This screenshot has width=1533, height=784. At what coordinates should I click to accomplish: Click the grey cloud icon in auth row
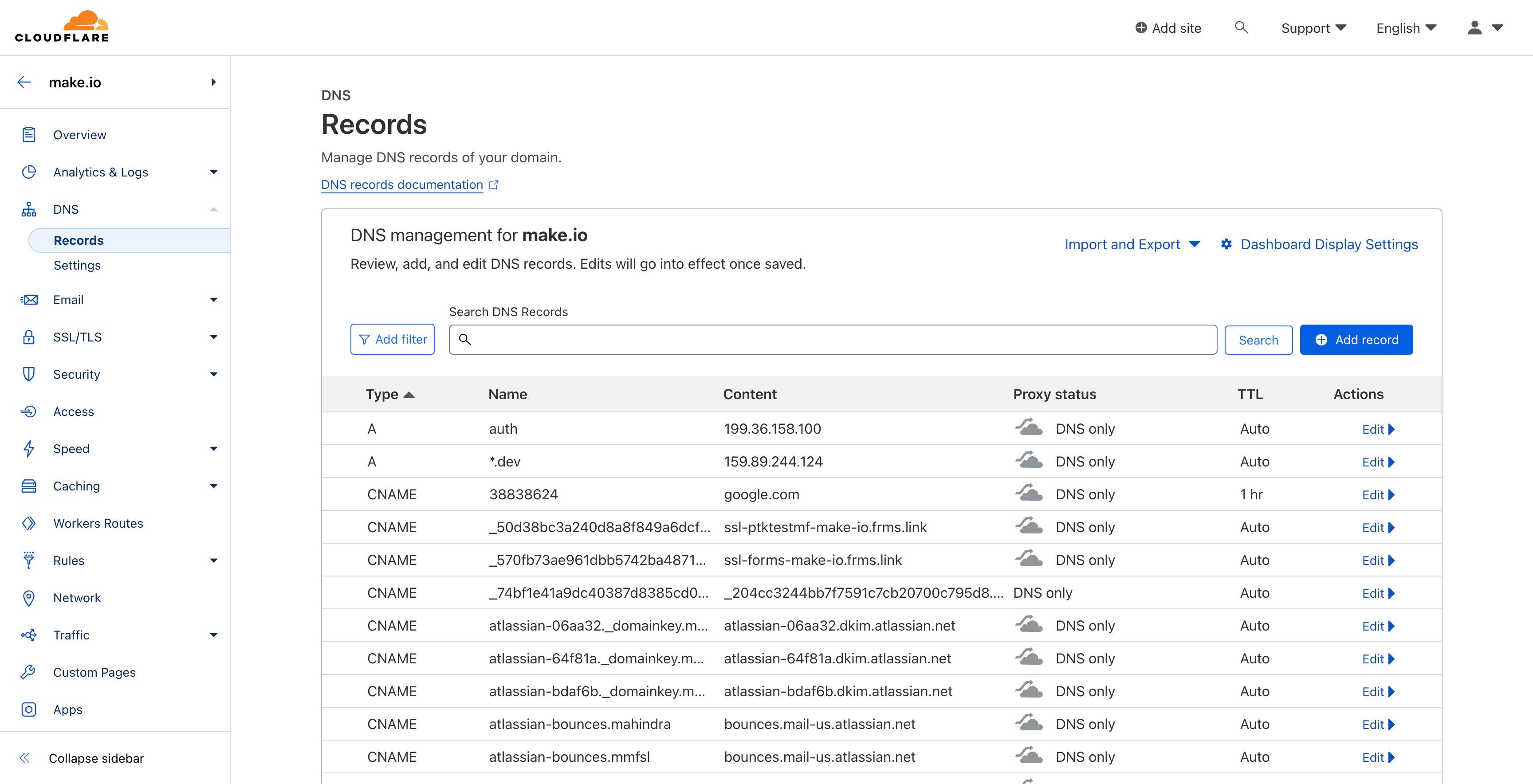tap(1029, 427)
